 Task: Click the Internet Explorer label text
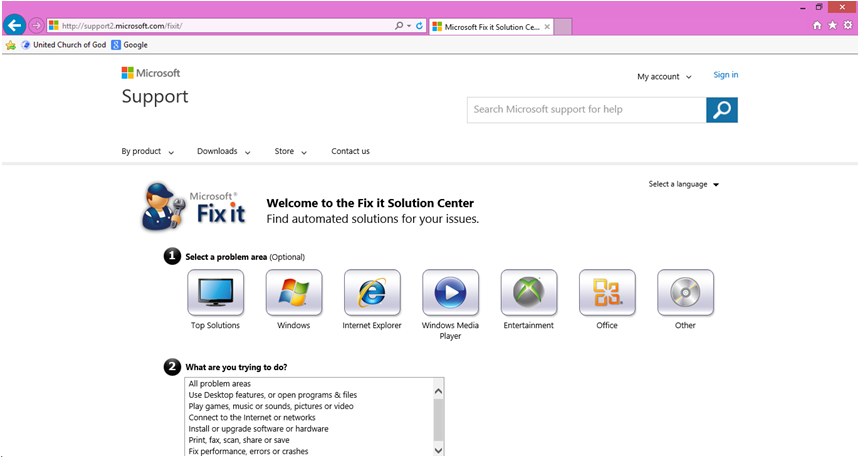(x=372, y=325)
